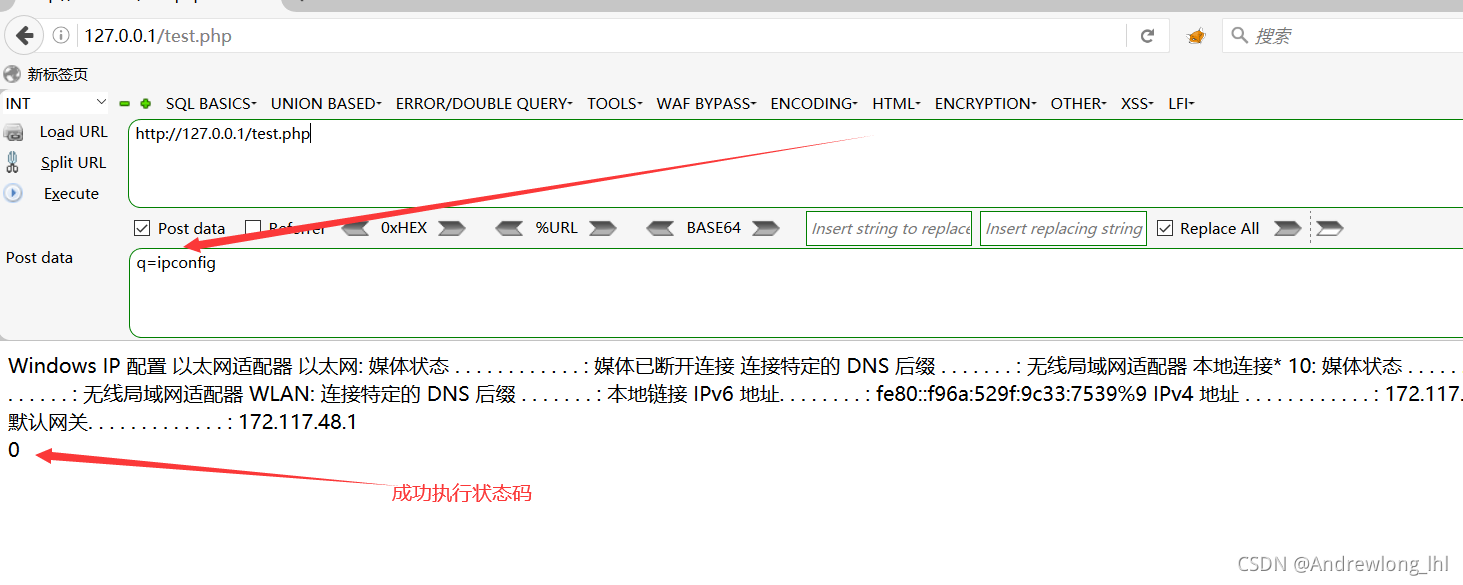Image resolution: width=1463 pixels, height=585 pixels.
Task: Click the globe icon of 新标签页 bookmark
Action: (x=12, y=74)
